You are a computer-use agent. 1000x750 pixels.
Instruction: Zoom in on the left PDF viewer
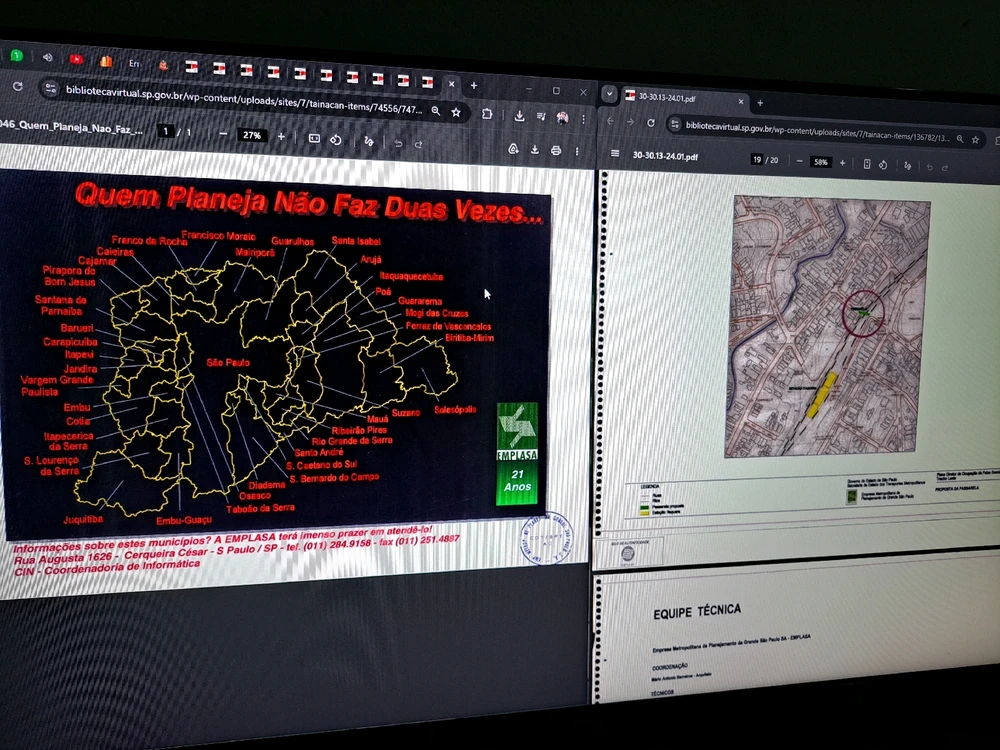point(281,136)
